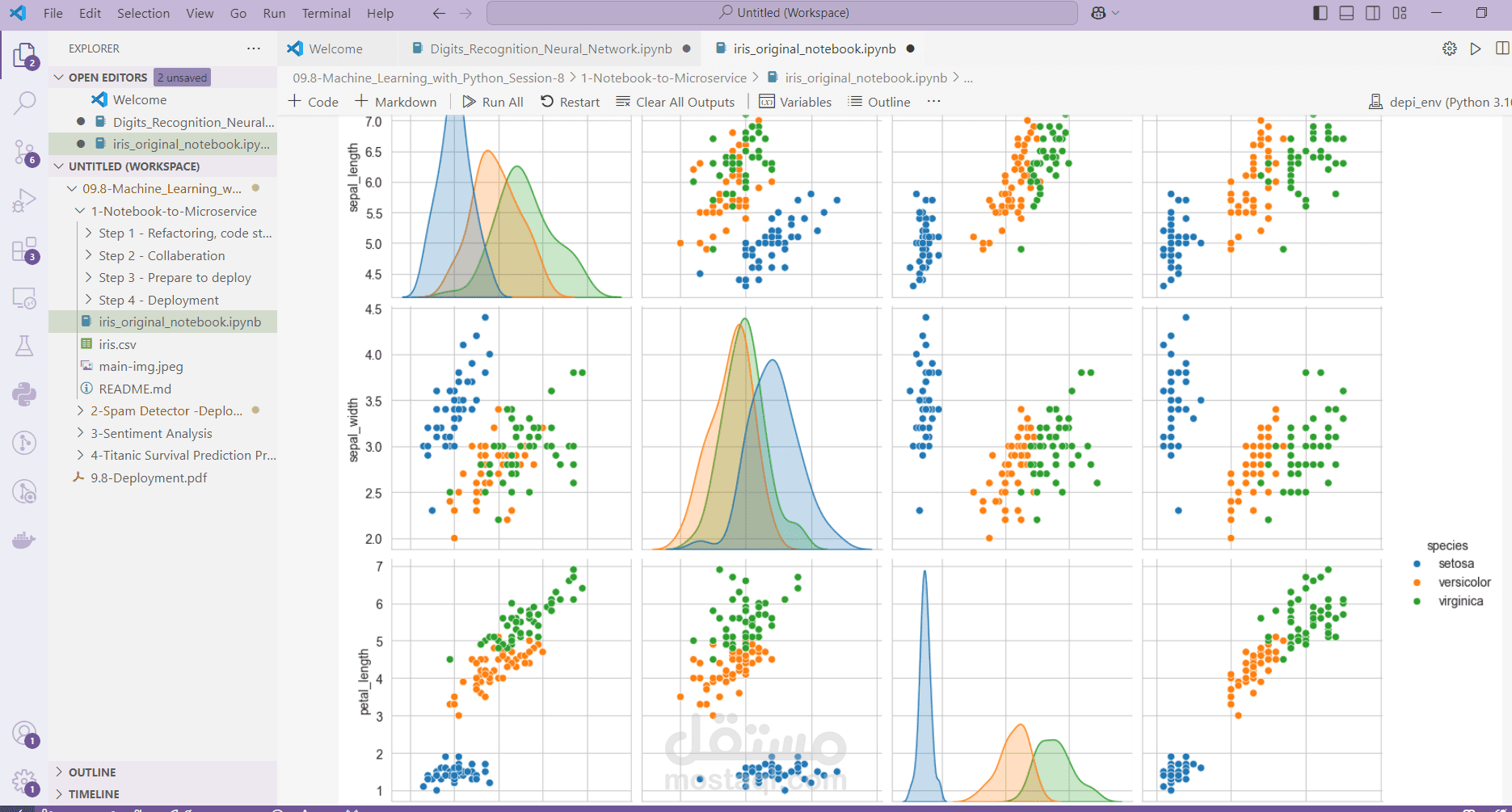
Task: Open the Extensions view
Action: 24,249
